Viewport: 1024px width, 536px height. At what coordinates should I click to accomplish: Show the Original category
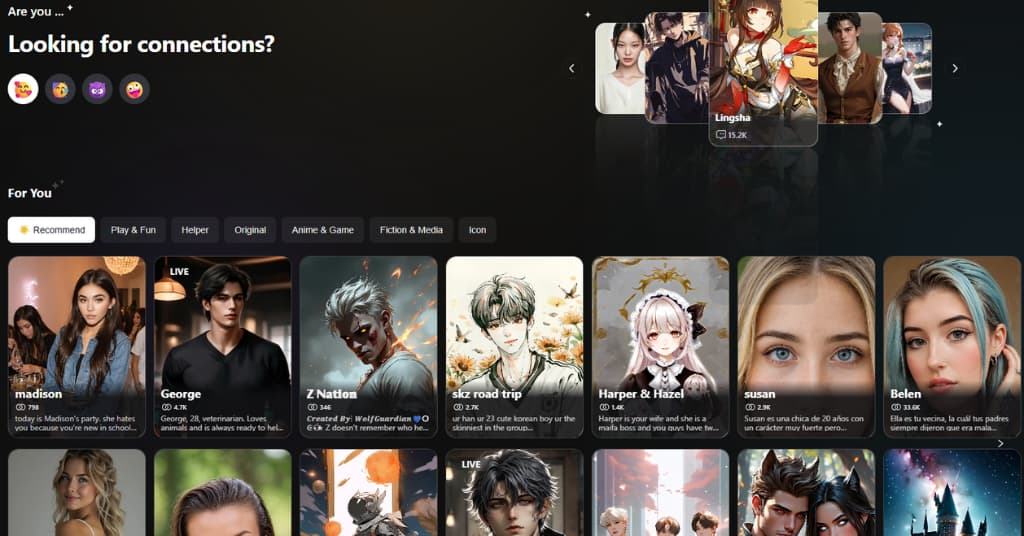pyautogui.click(x=250, y=230)
